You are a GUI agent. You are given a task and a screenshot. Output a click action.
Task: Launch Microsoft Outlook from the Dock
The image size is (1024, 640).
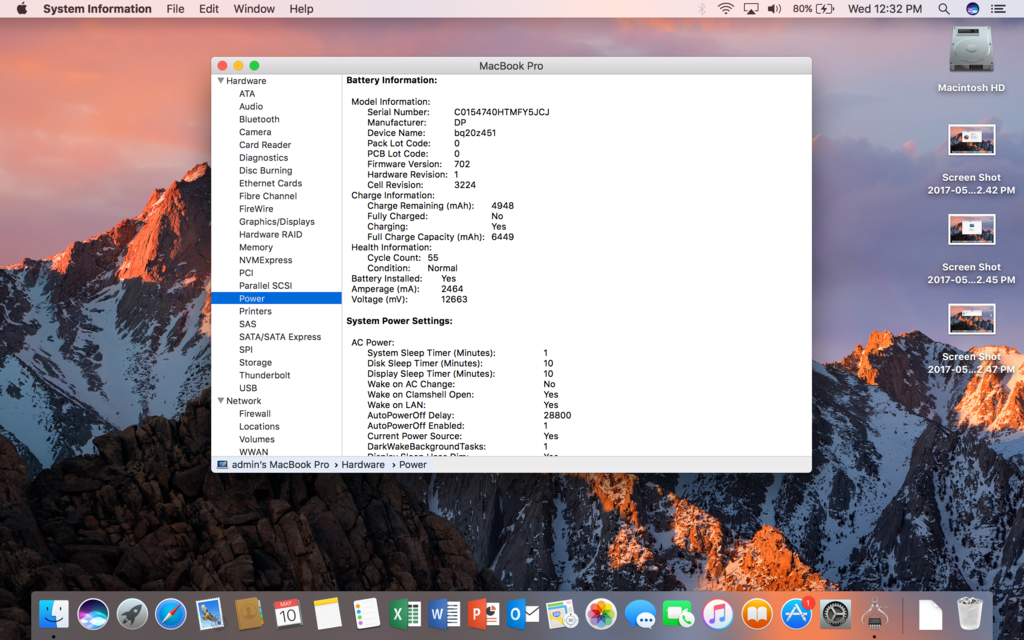pos(522,614)
